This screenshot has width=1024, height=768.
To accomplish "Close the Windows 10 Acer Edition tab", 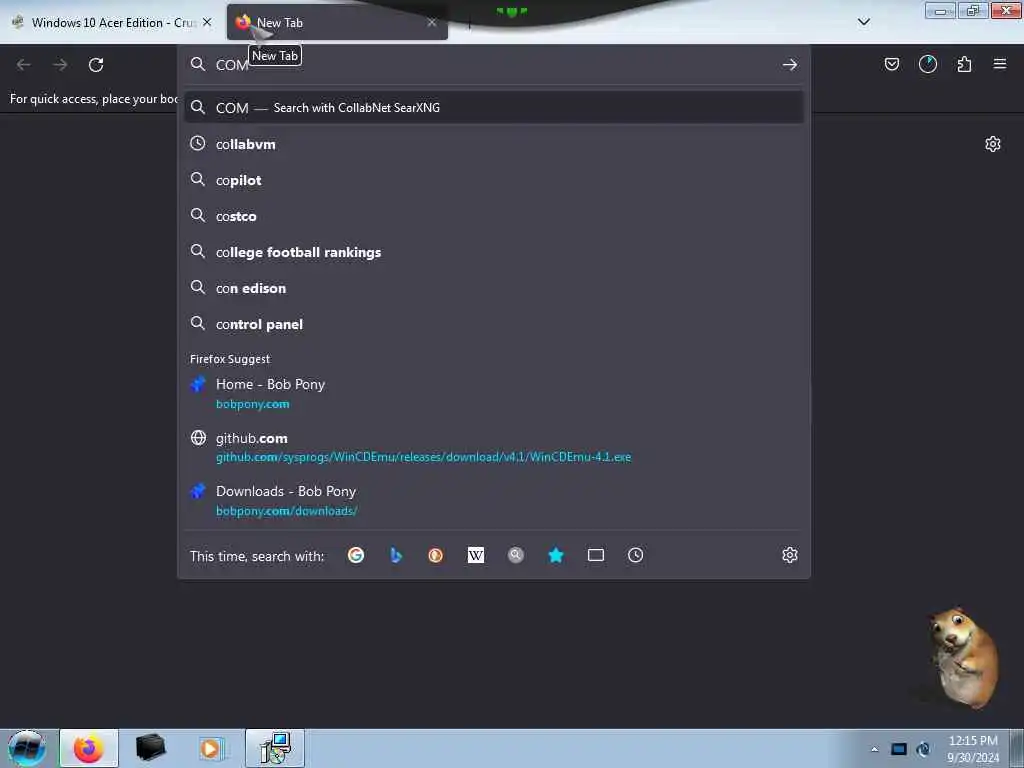I will [207, 22].
